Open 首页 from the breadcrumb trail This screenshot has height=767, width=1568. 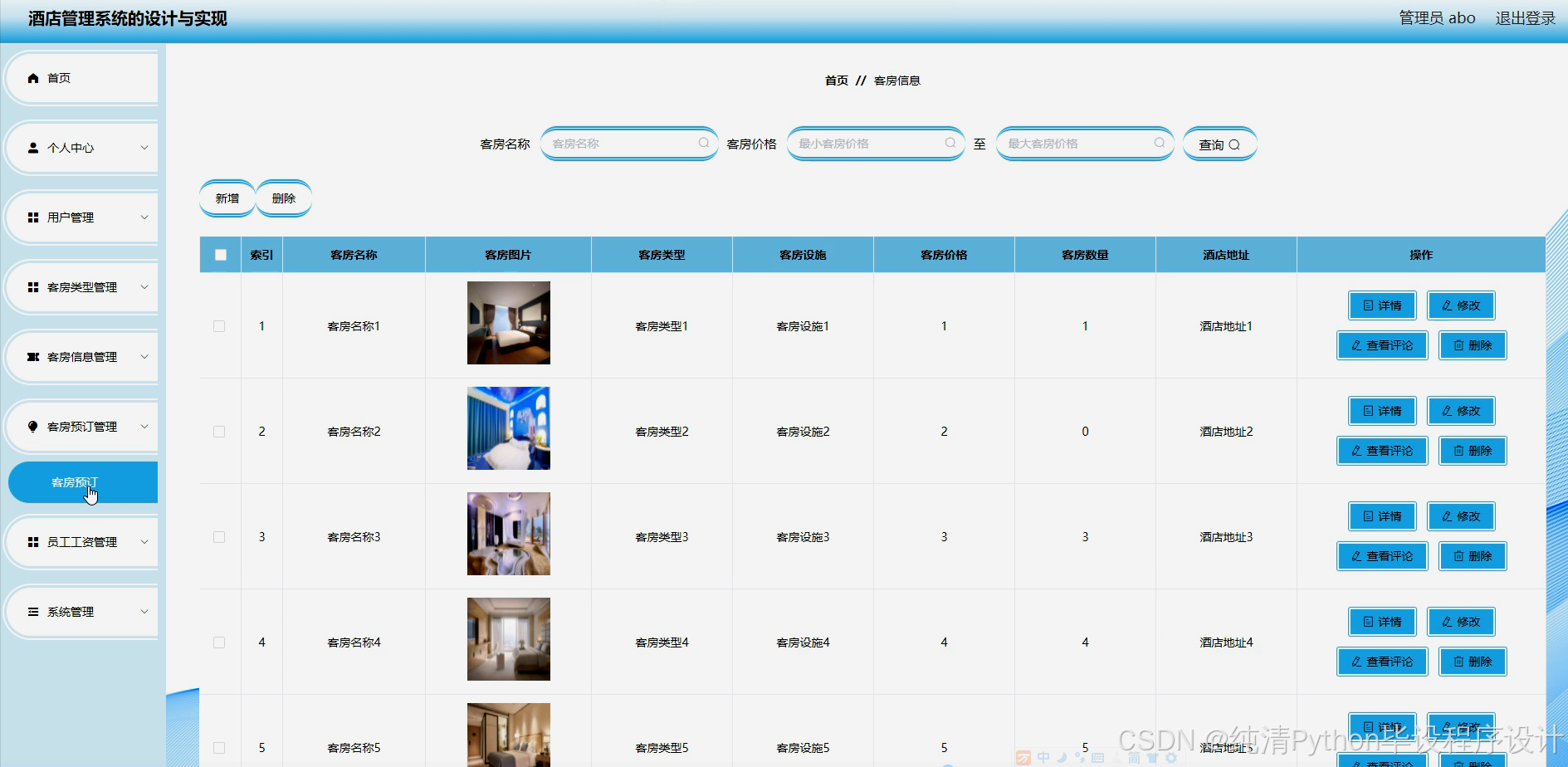[x=835, y=81]
